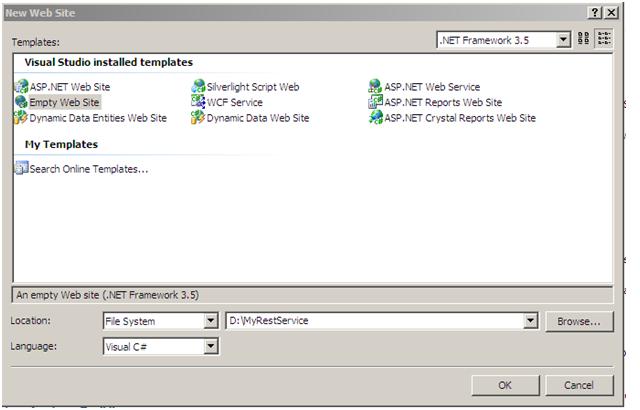
Task: Close the New Web Site dialog
Action: [x=611, y=13]
